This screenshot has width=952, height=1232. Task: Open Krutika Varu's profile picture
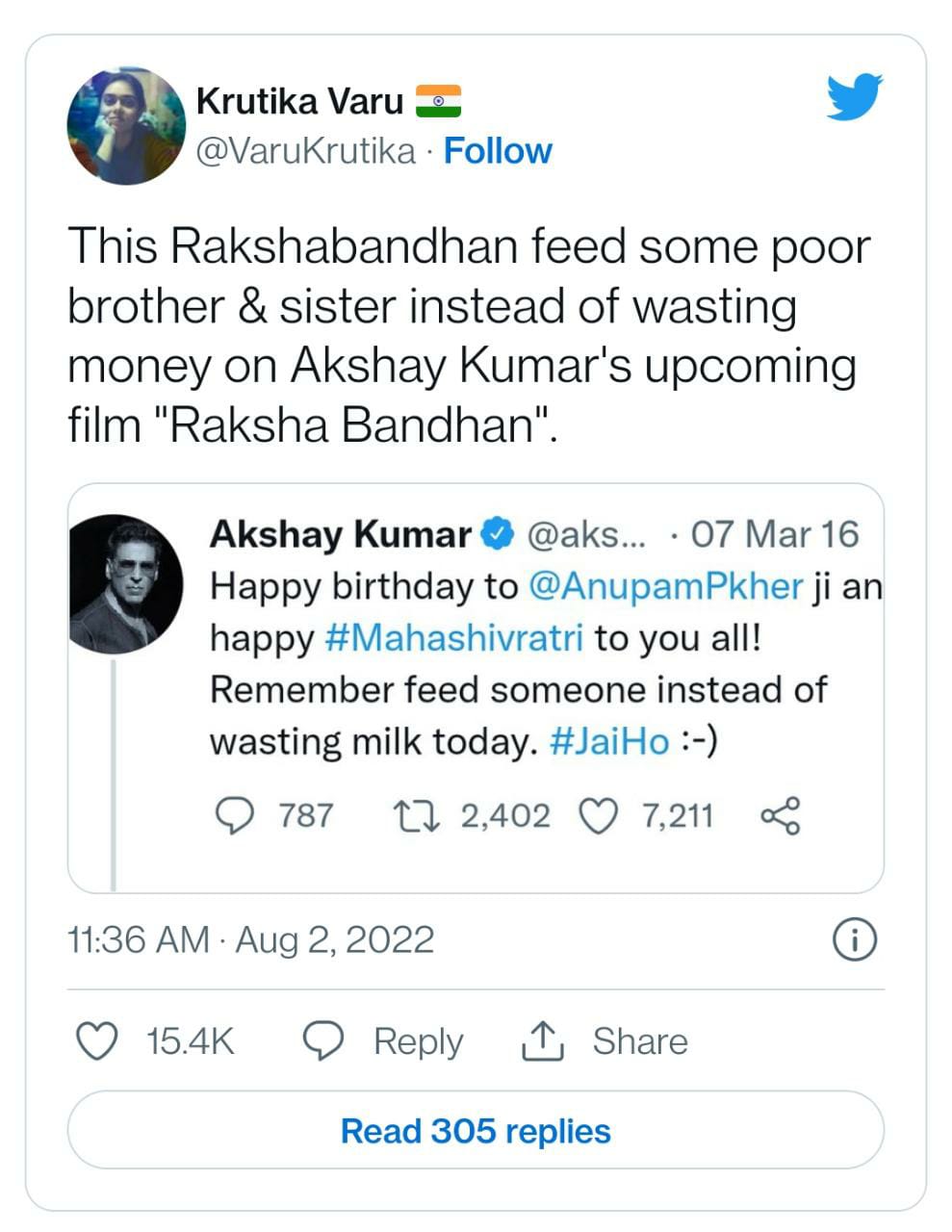click(126, 126)
